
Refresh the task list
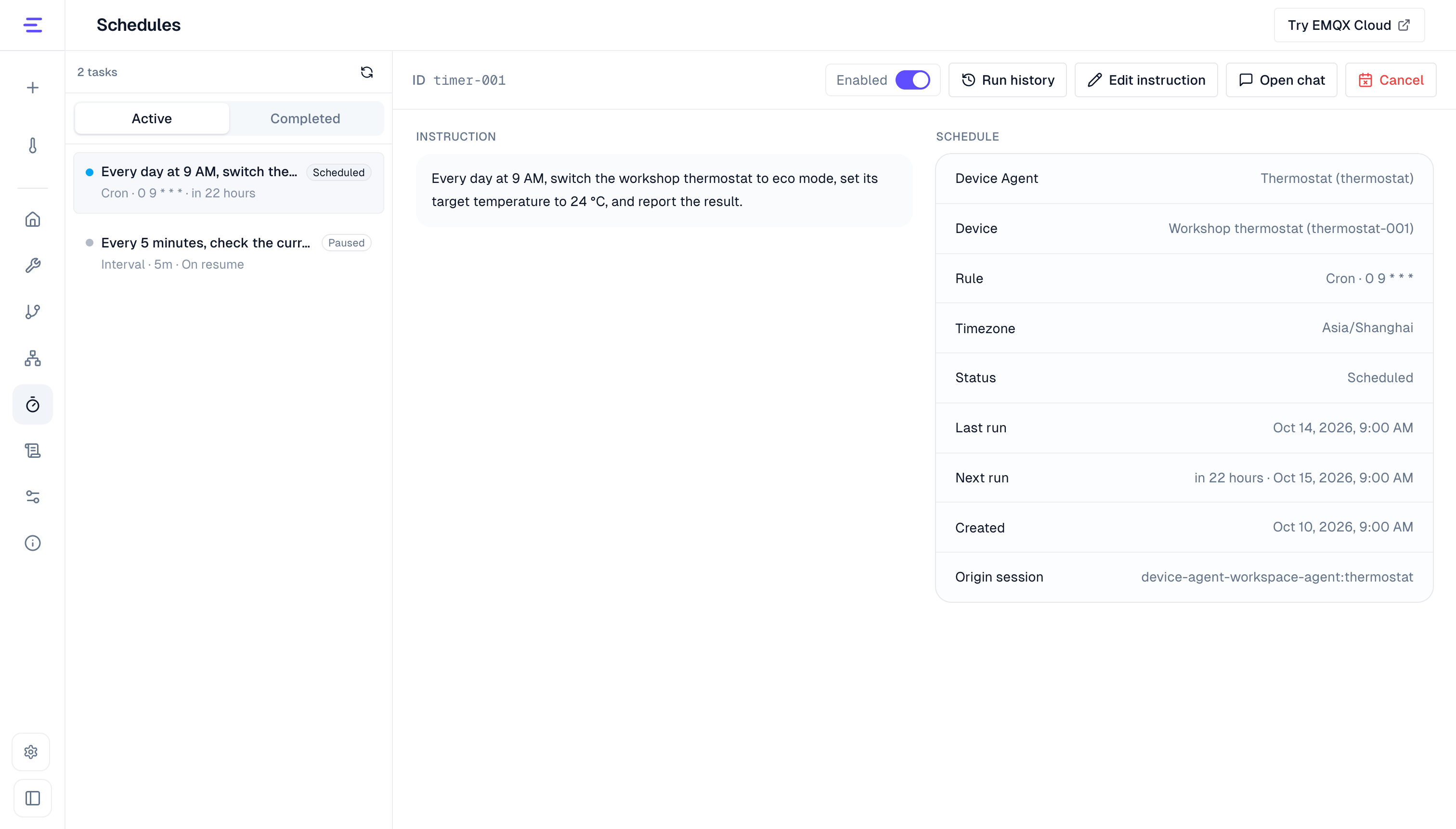click(x=367, y=72)
